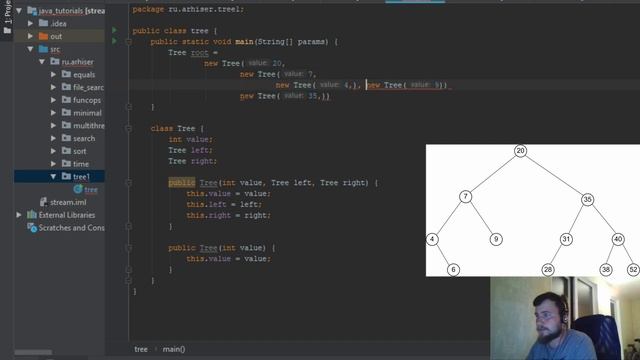Expand the multithre package arrow
The image size is (640, 360).
tap(53, 125)
